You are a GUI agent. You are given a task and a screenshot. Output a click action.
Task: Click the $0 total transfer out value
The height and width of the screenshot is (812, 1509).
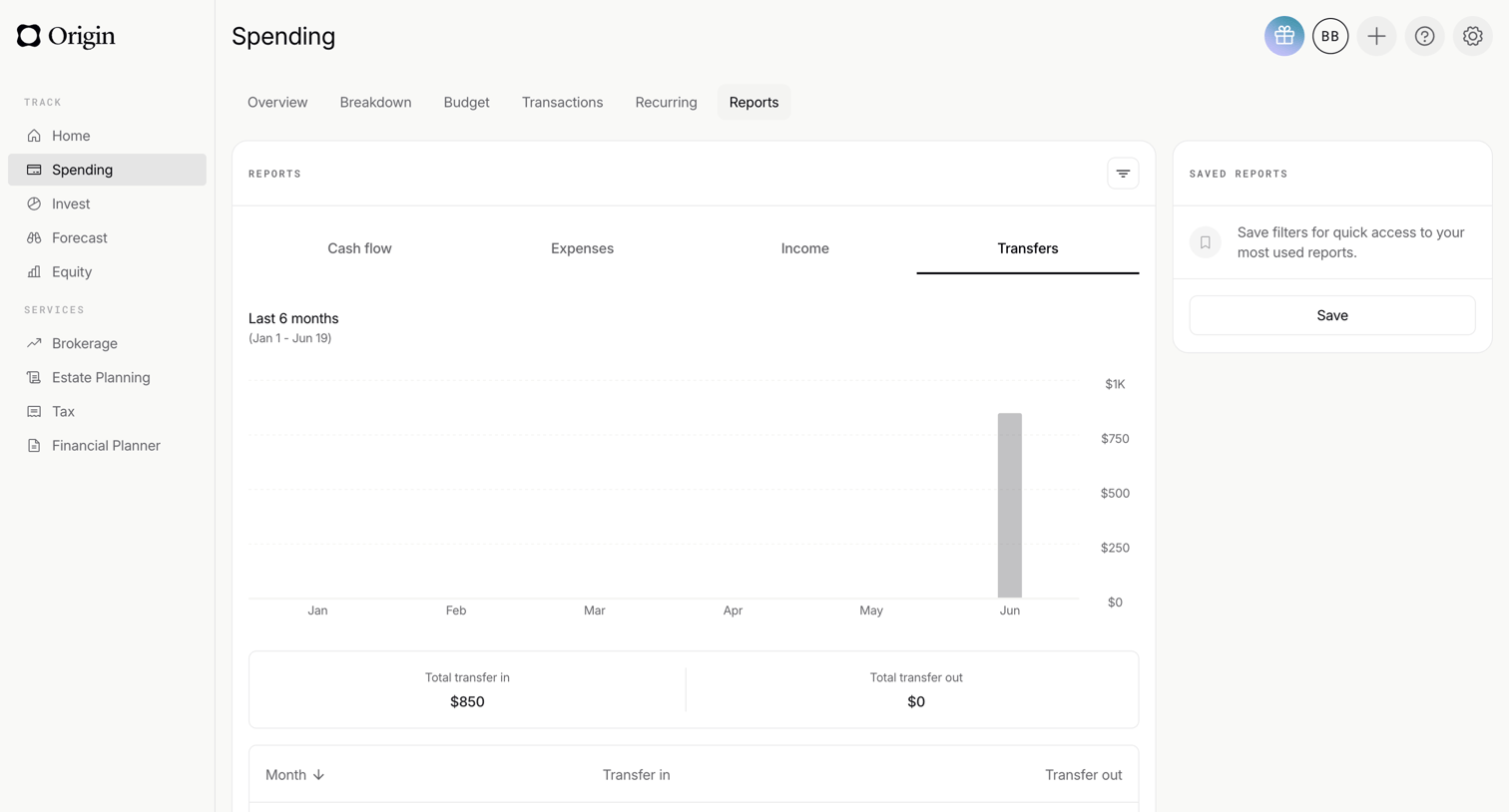(x=916, y=701)
